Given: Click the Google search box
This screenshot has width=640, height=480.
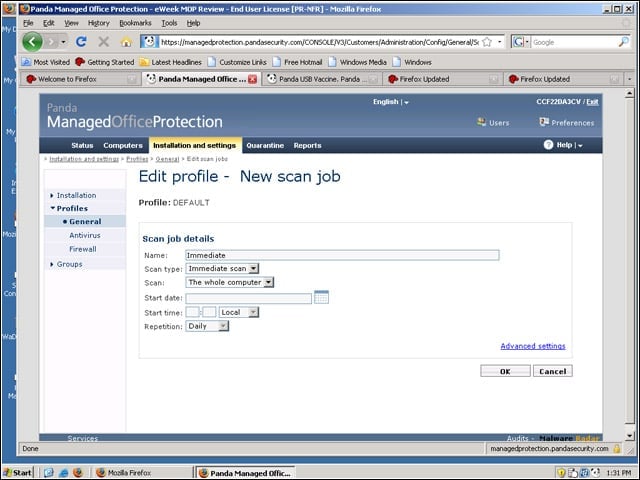Looking at the screenshot, I should point(575,42).
